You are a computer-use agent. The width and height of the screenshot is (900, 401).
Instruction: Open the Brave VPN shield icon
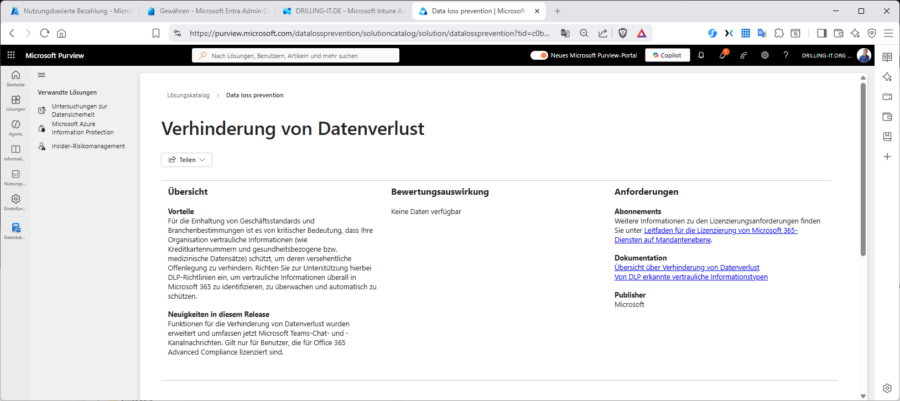pos(871,33)
